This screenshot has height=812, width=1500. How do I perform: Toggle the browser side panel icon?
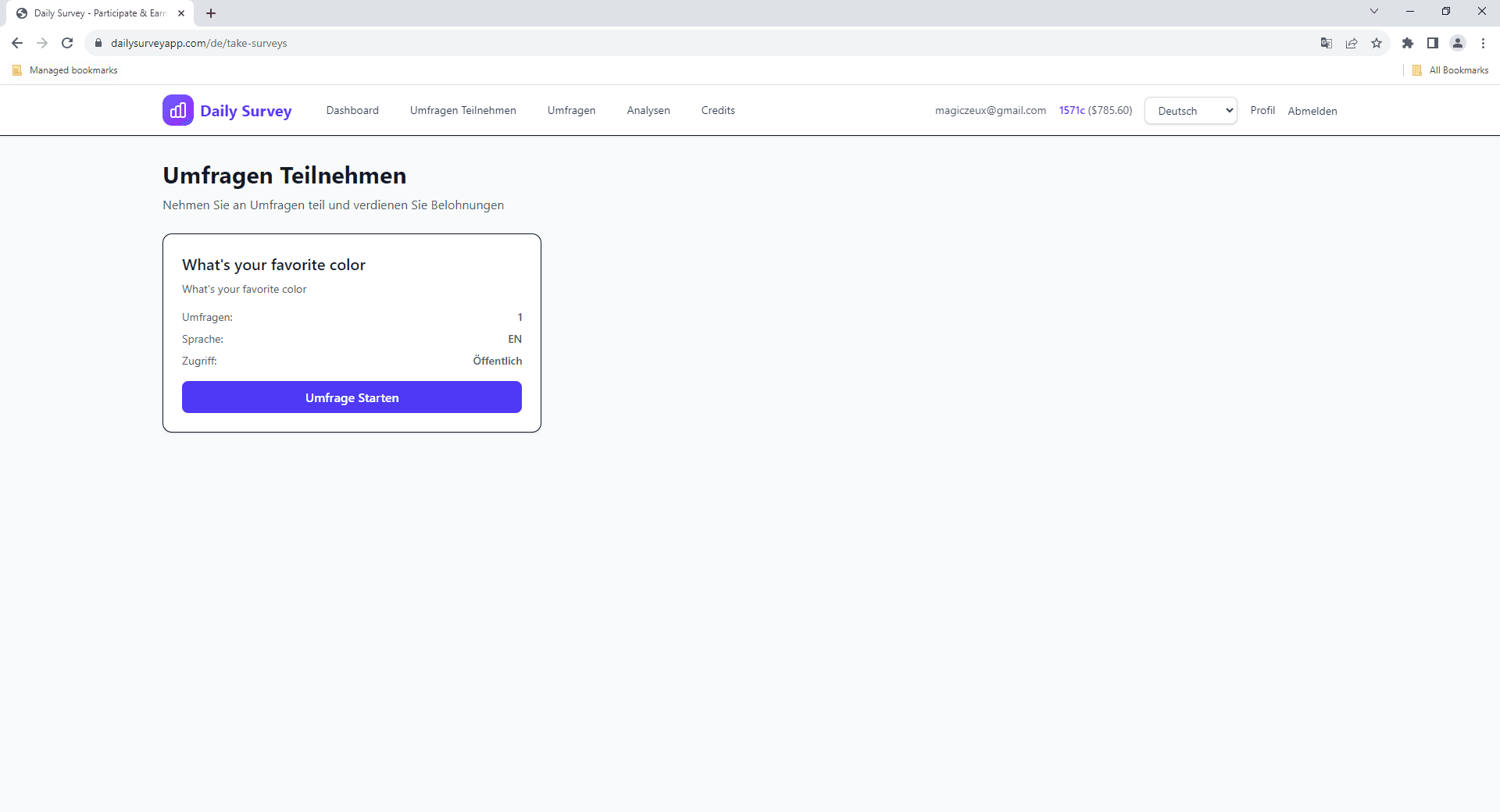[x=1433, y=43]
